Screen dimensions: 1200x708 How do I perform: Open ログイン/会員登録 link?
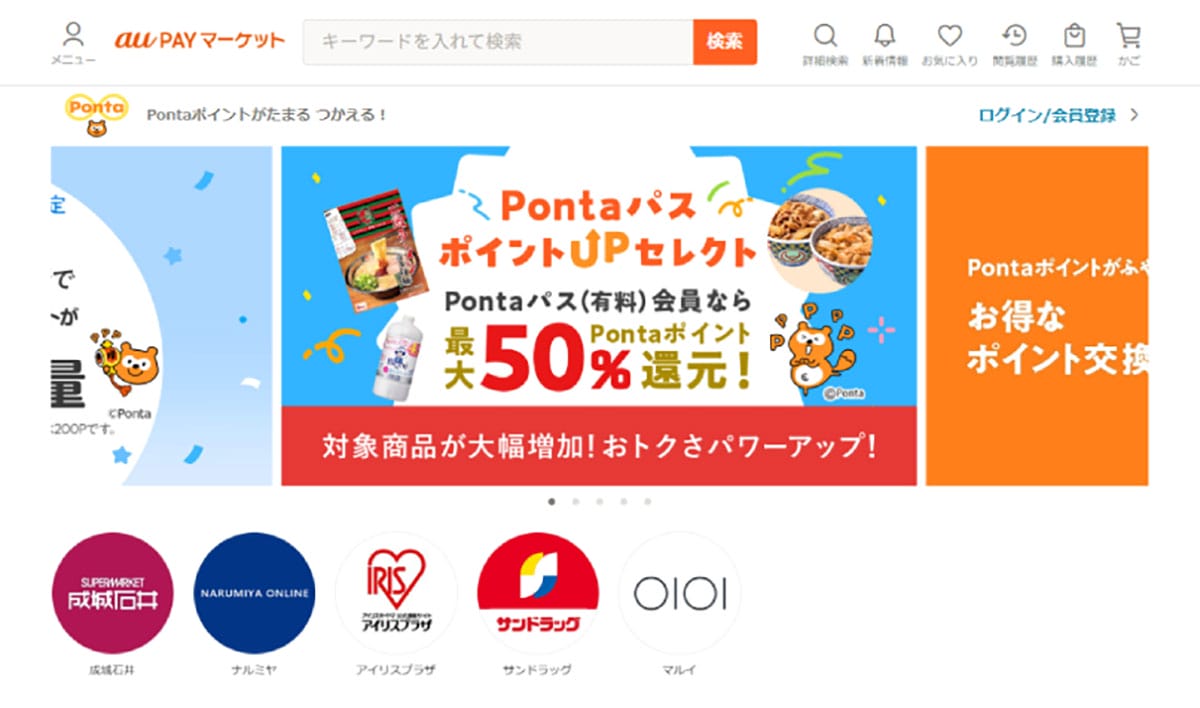[x=1047, y=115]
